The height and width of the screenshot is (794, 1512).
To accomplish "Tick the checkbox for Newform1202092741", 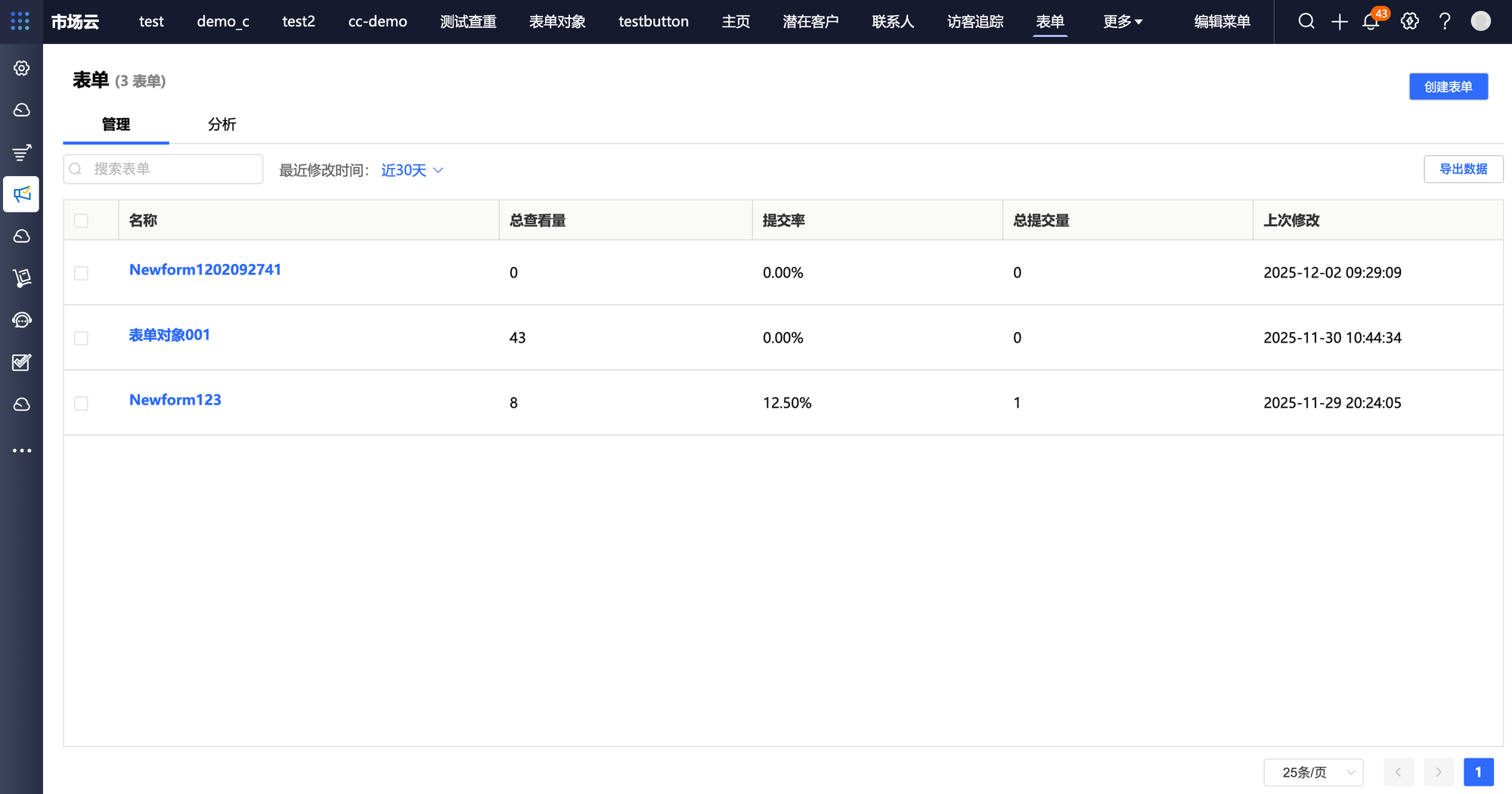I will [x=81, y=273].
